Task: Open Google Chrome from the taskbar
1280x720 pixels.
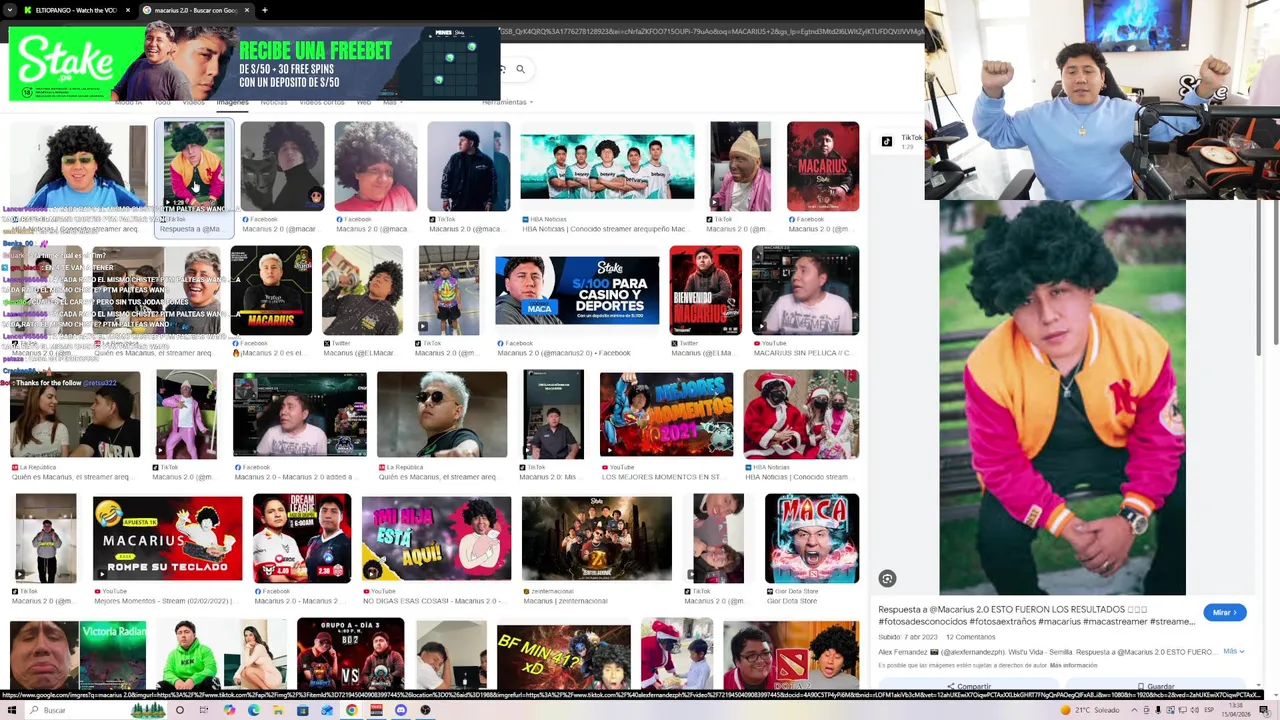Action: 352,710
